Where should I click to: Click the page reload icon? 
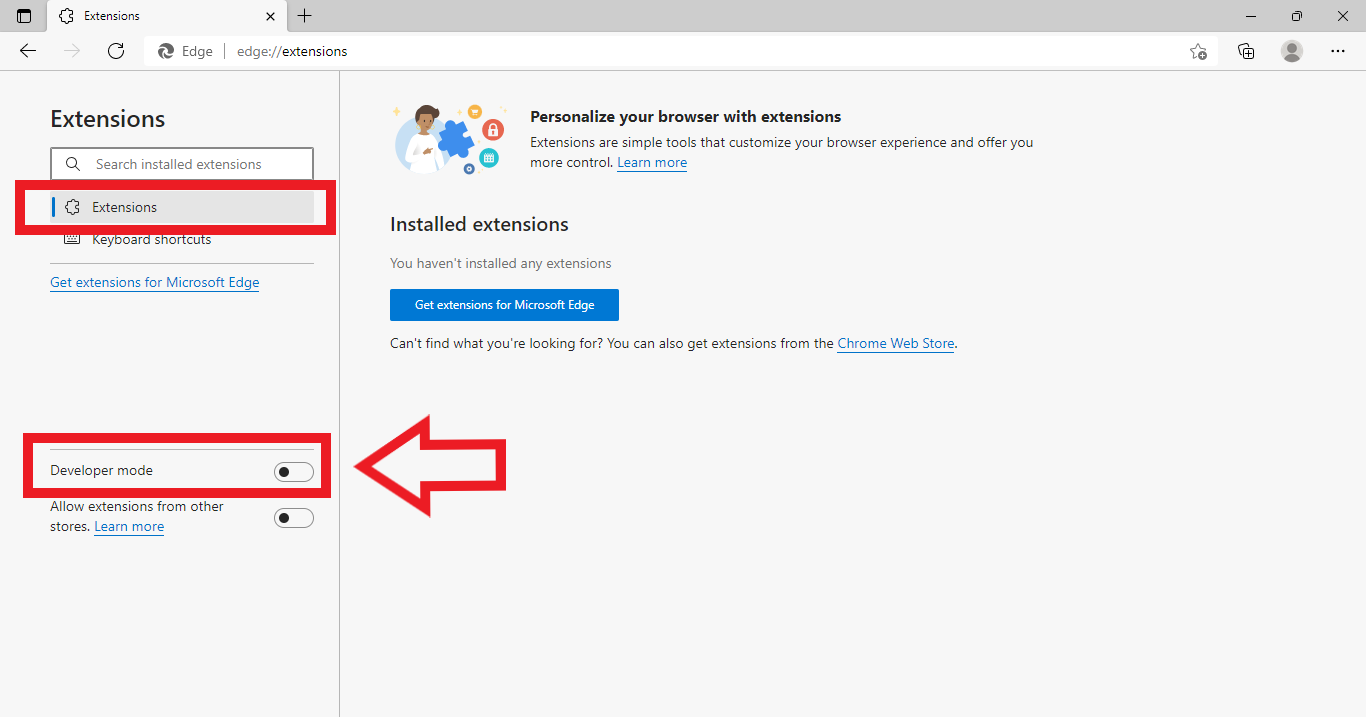(115, 51)
